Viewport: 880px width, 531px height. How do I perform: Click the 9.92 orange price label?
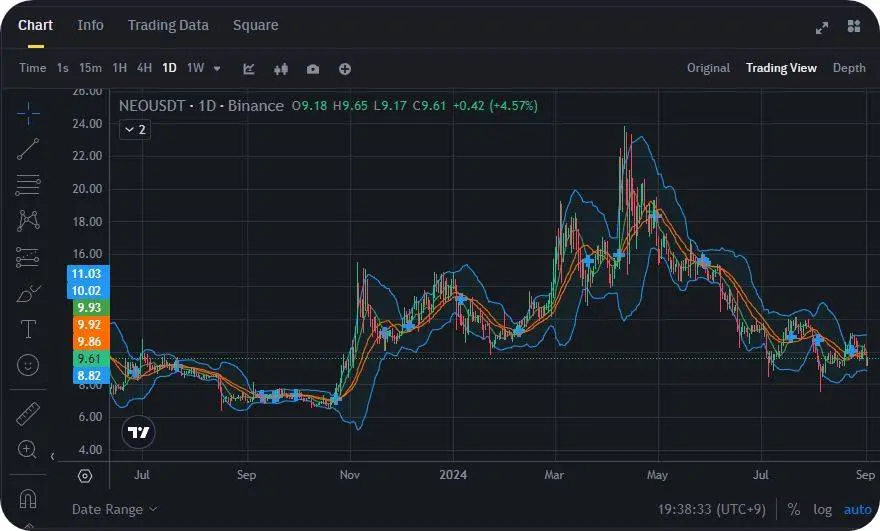pos(90,324)
